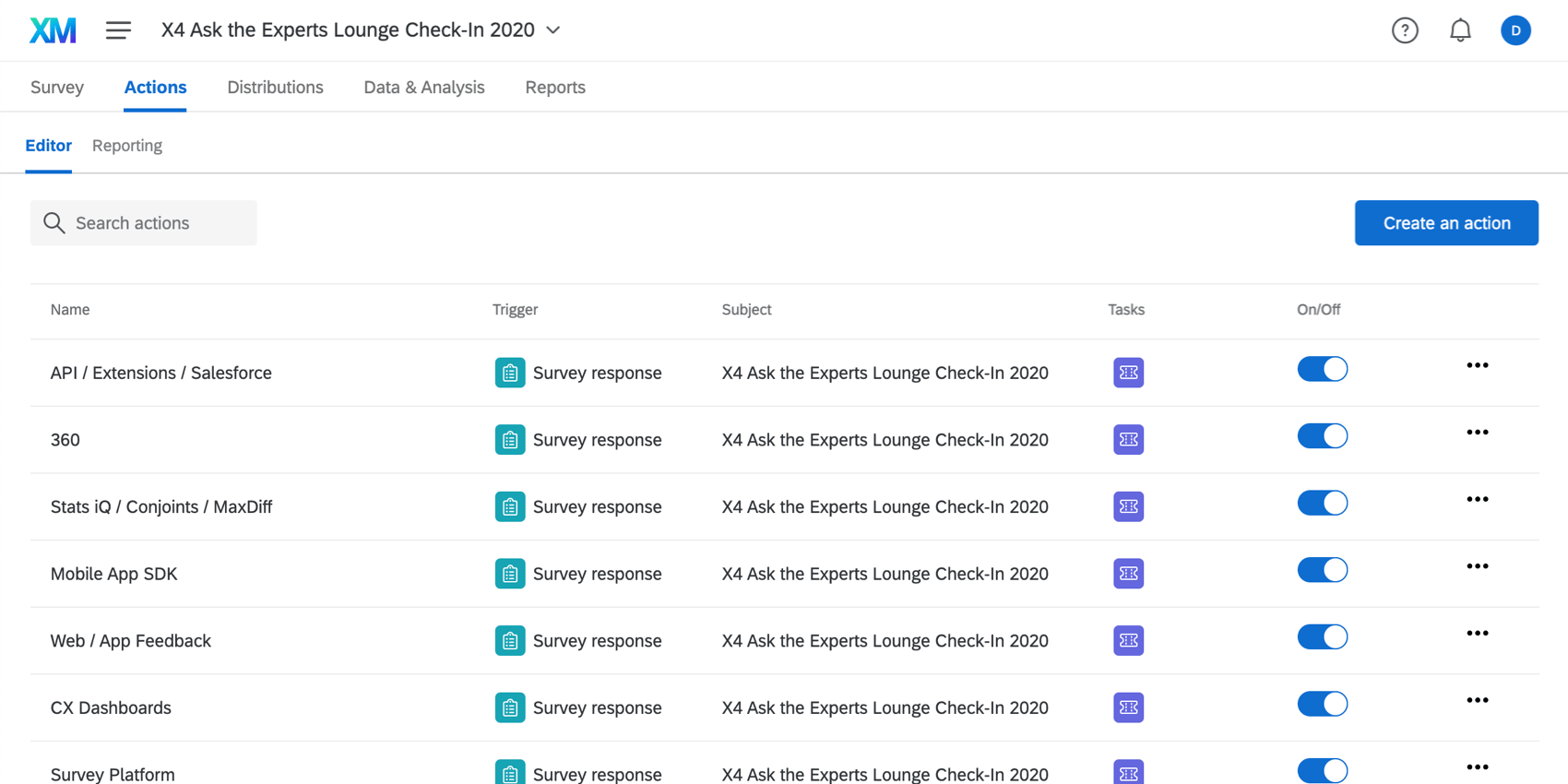1568x784 pixels.
Task: Click the ticket task icon for Stats iQ / Conjoints / MaxDiff
Action: [x=1128, y=506]
